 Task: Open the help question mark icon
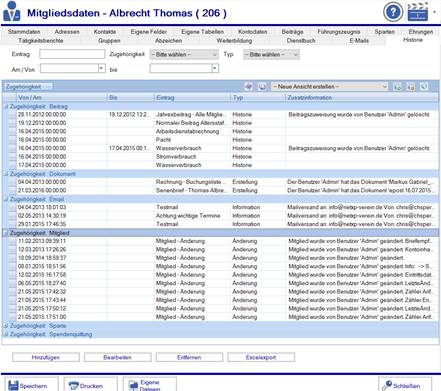tap(393, 12)
